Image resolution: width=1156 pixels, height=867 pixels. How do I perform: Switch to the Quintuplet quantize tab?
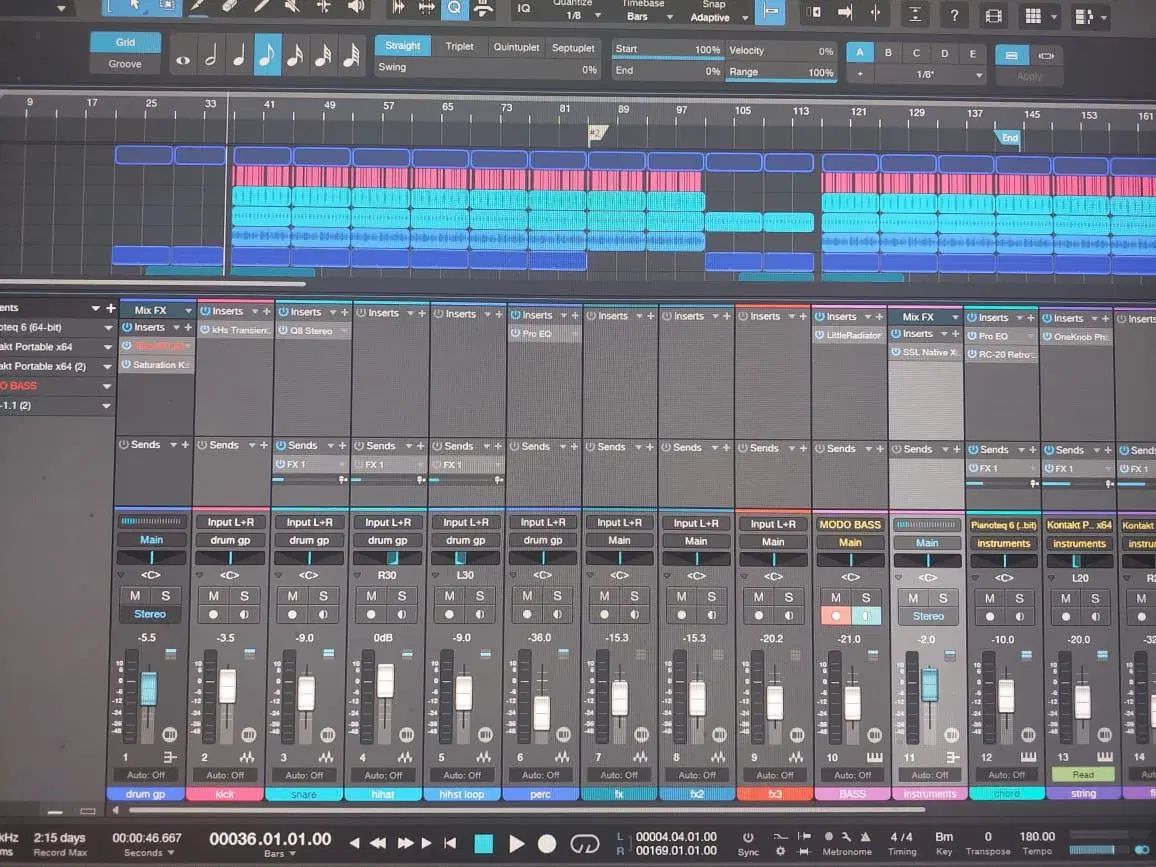click(516, 47)
